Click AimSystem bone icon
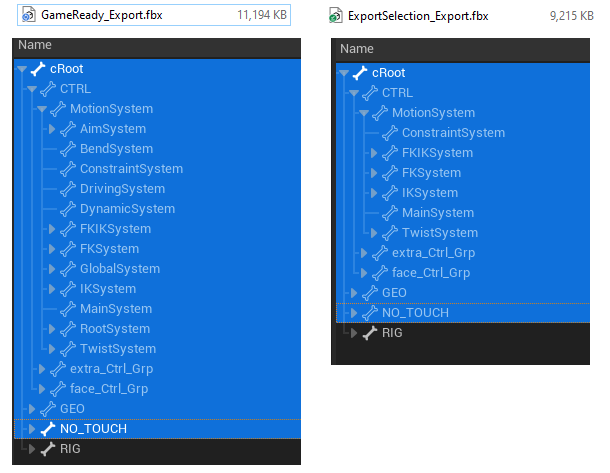Image resolution: width=610 pixels, height=473 pixels. coord(68,129)
